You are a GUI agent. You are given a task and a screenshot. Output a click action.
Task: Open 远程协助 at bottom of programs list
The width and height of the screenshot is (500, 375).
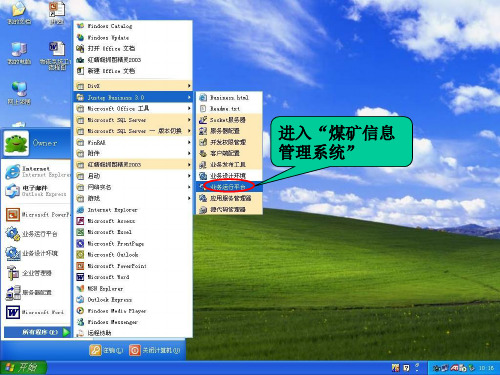(x=133, y=333)
